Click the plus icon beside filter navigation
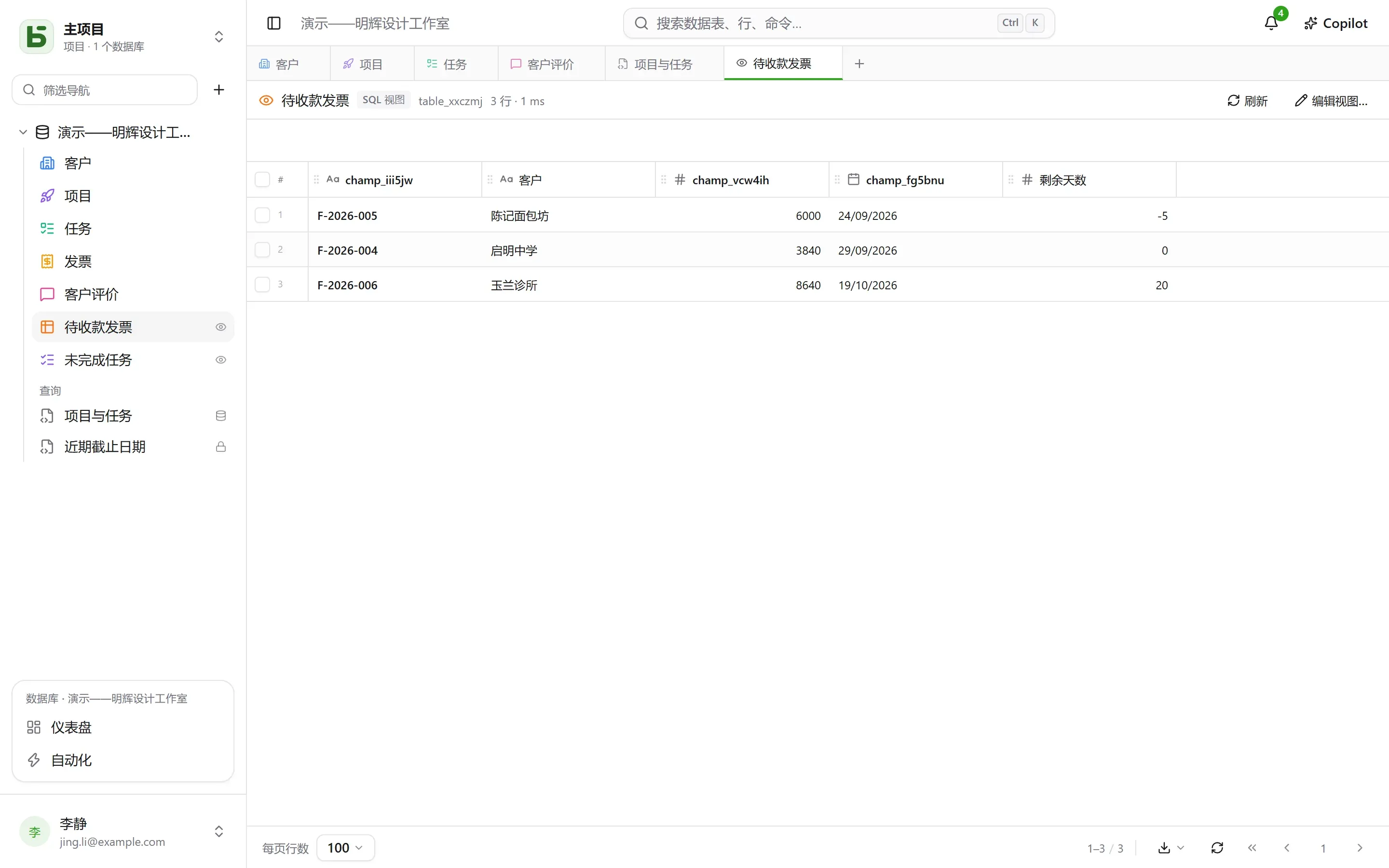The height and width of the screenshot is (868, 1389). 218,90
